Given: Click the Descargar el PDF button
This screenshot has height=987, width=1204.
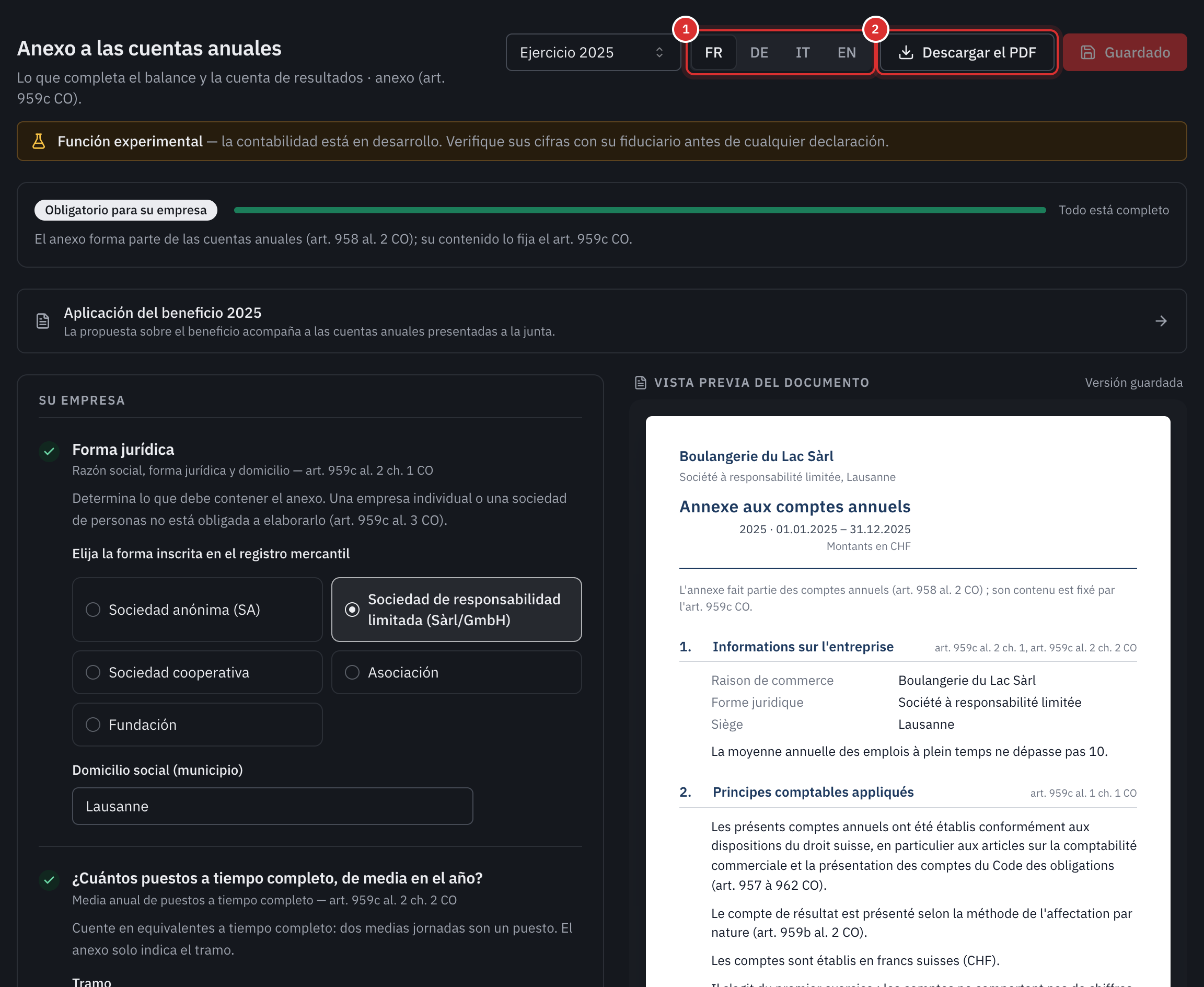Looking at the screenshot, I should 967,52.
